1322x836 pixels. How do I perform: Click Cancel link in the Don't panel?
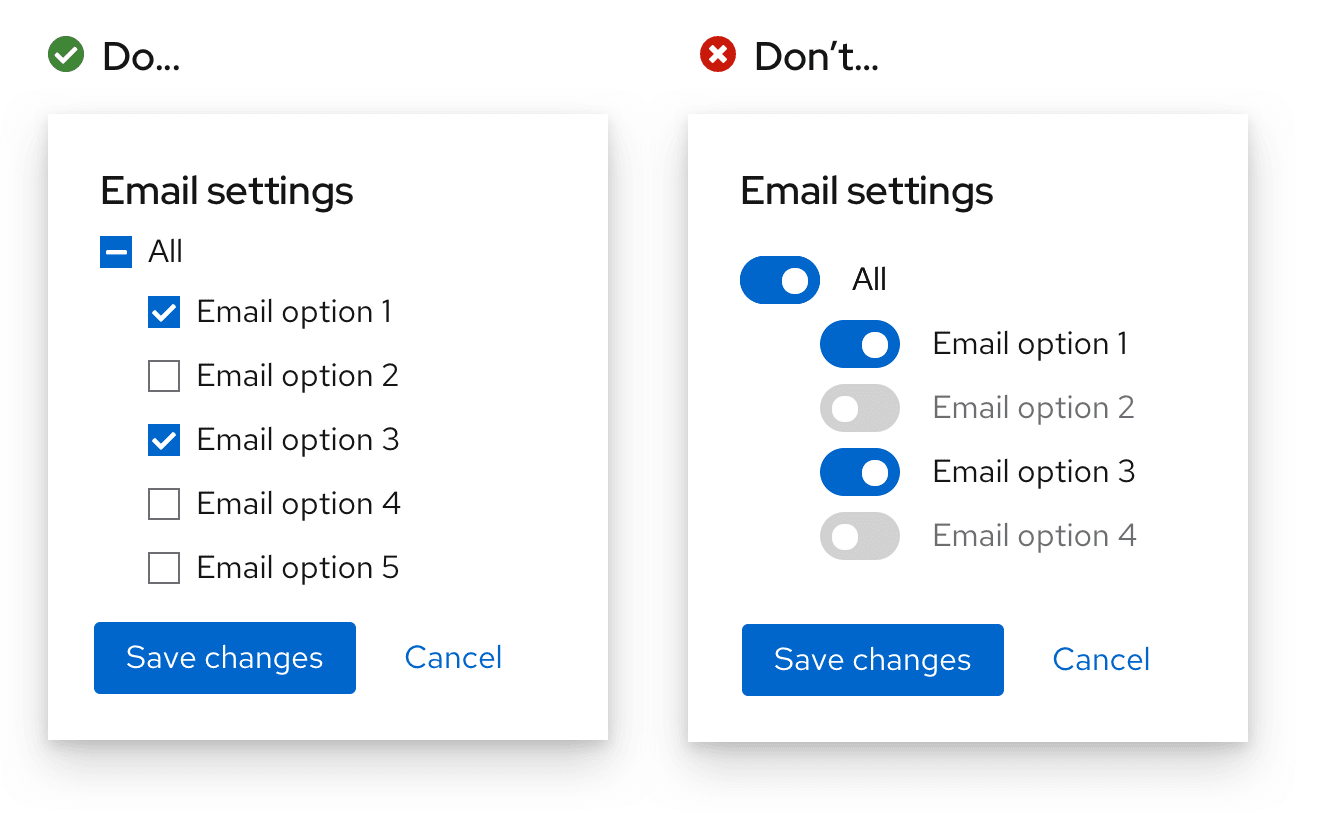click(x=1101, y=659)
